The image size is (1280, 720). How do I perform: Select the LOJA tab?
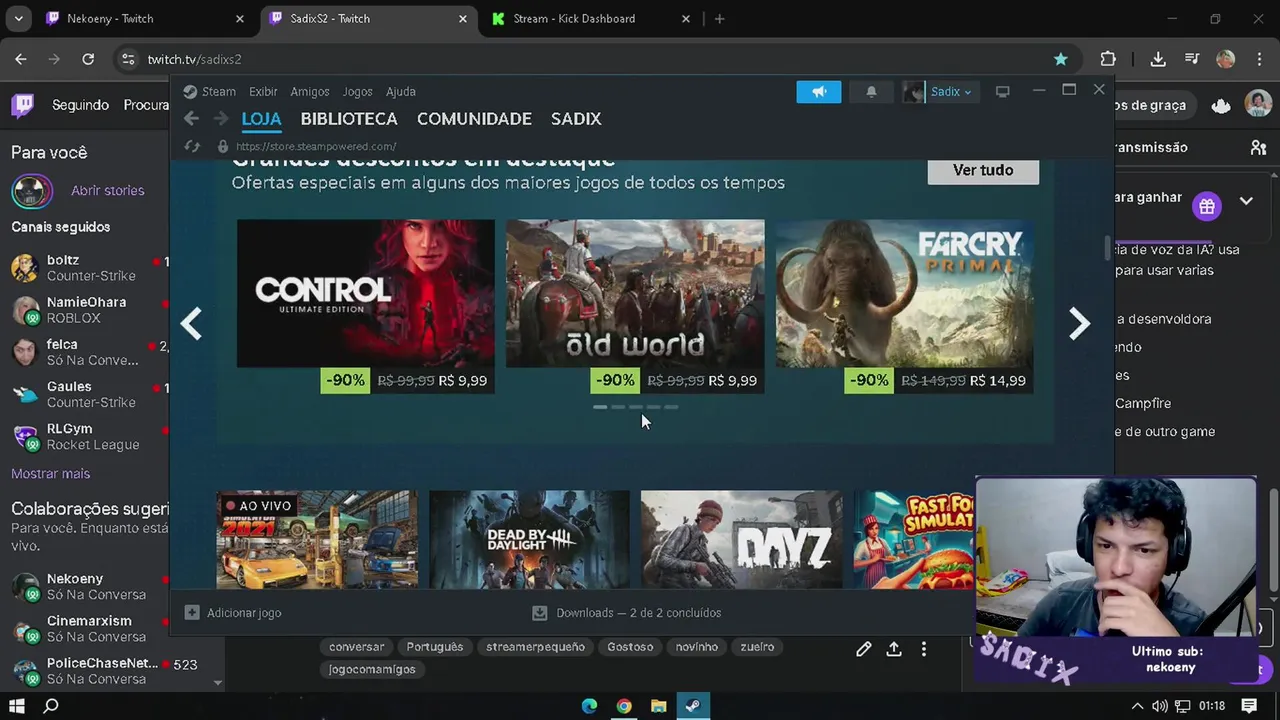[x=261, y=119]
